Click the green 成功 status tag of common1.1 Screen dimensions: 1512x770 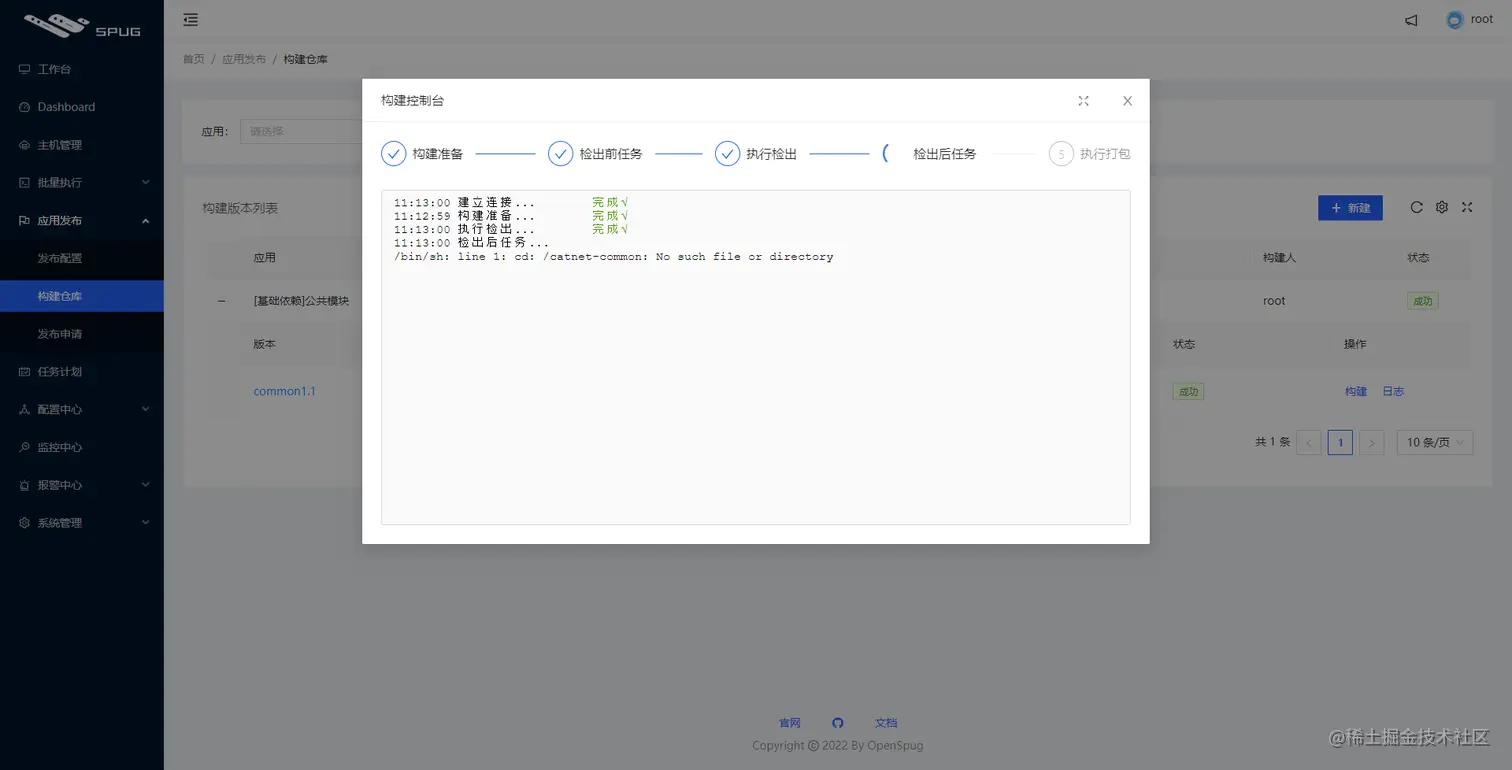pyautogui.click(x=1188, y=392)
